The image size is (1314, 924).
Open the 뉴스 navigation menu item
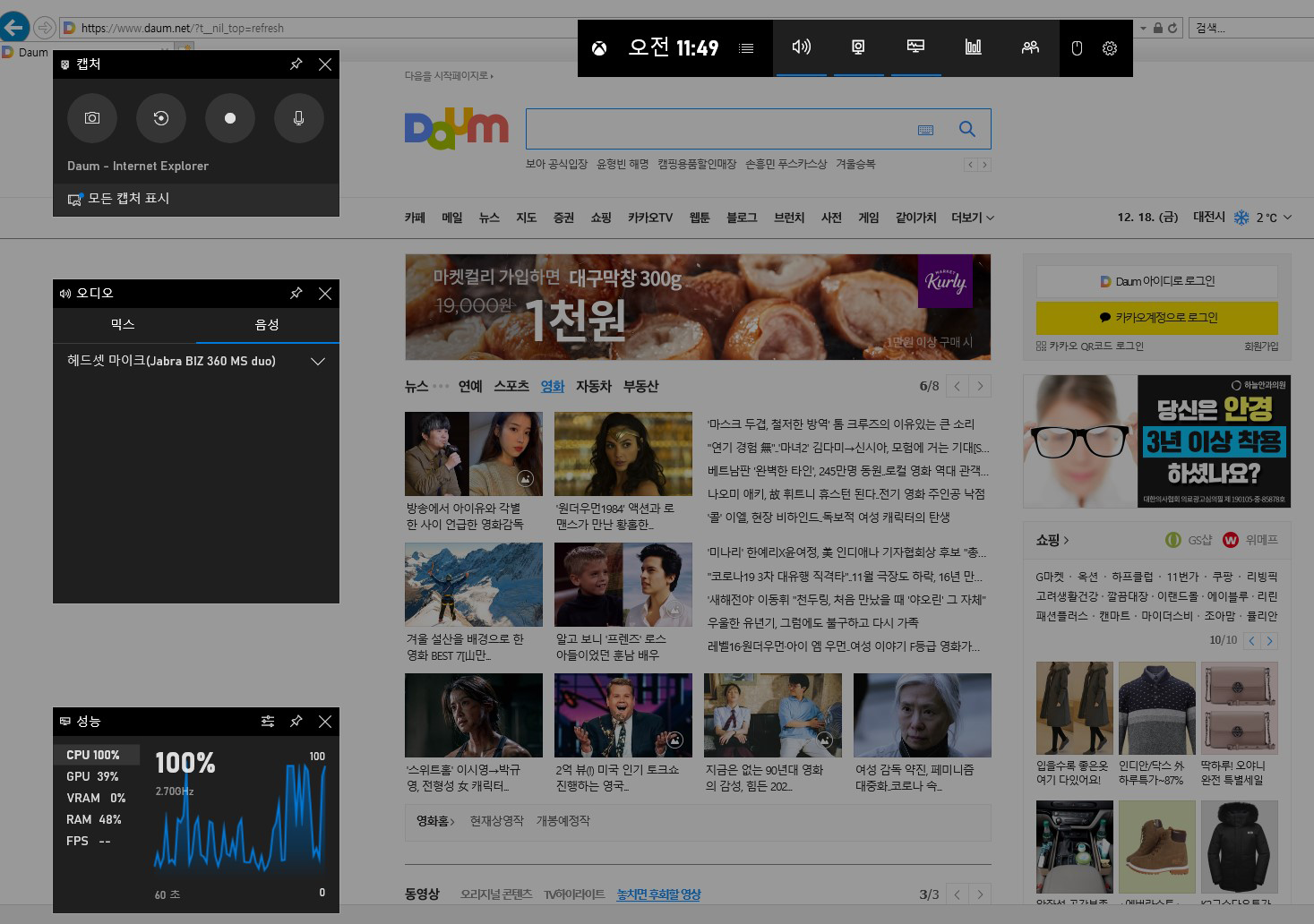489,218
